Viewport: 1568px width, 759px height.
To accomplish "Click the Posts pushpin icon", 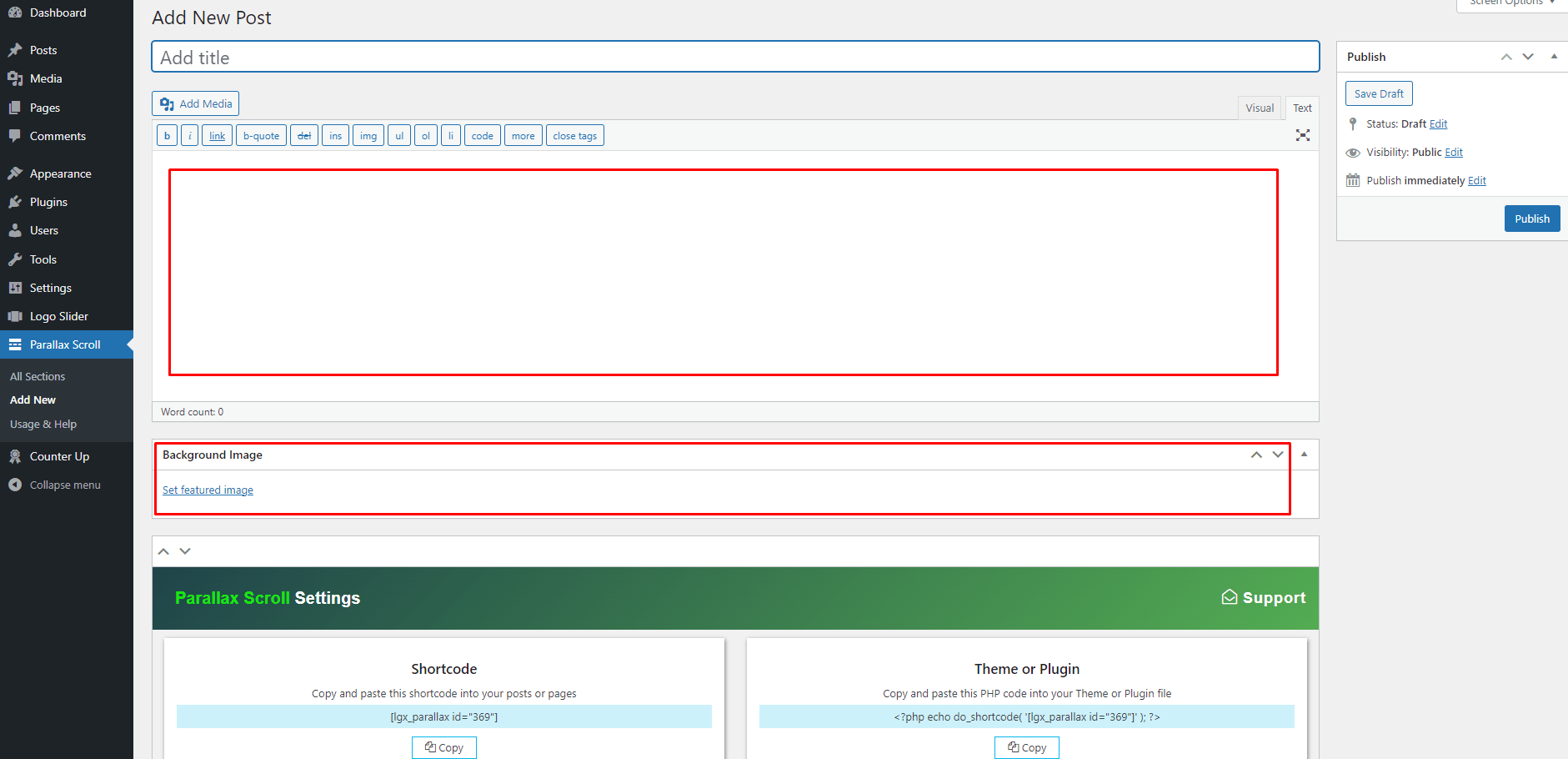I will tap(15, 50).
